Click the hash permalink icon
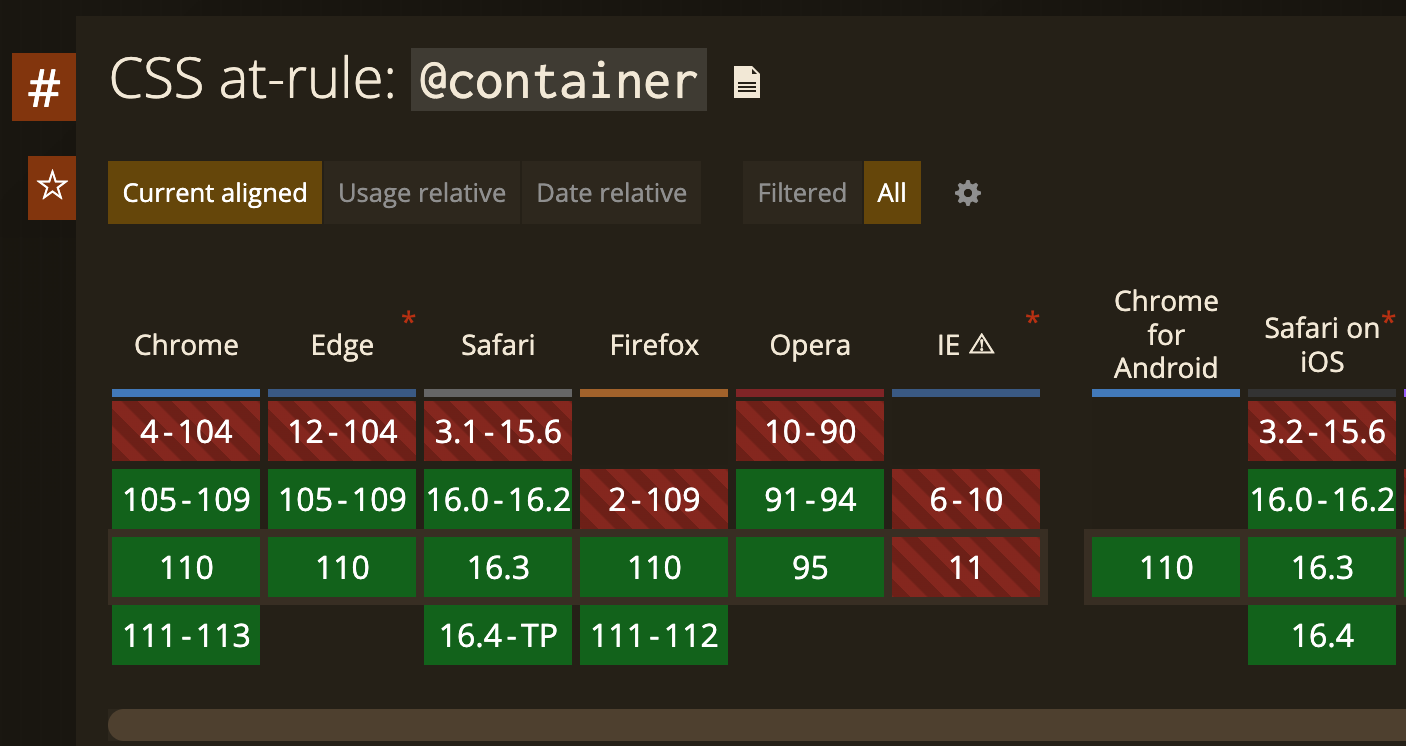 tap(44, 87)
